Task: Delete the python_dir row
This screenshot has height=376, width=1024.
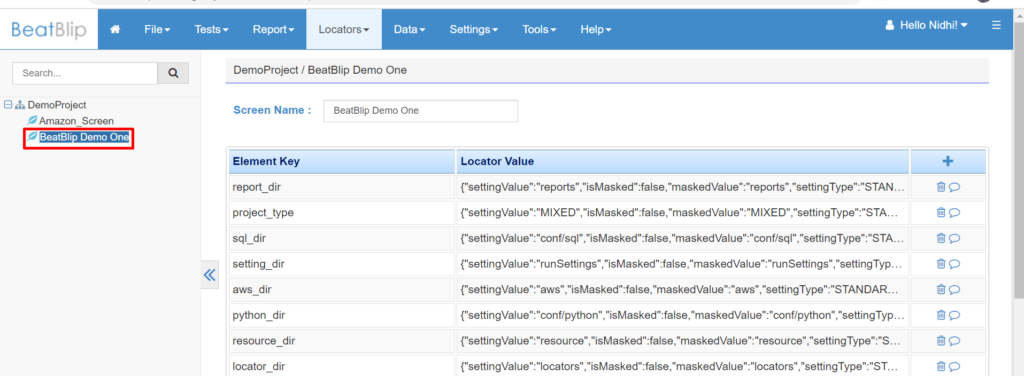Action: coord(941,315)
